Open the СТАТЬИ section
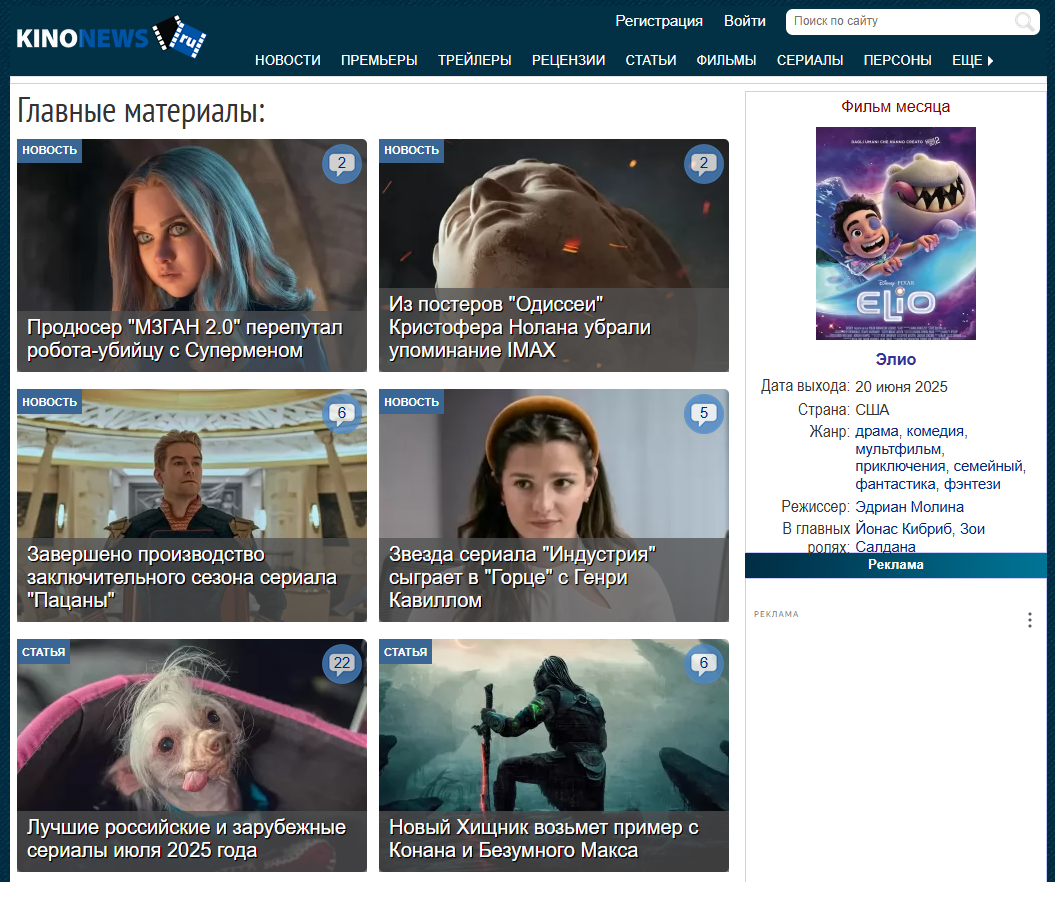 pyautogui.click(x=651, y=61)
